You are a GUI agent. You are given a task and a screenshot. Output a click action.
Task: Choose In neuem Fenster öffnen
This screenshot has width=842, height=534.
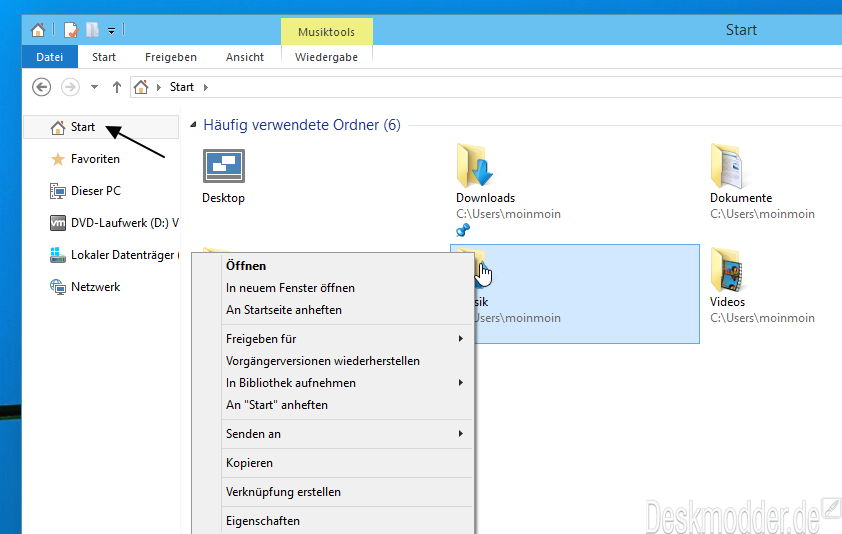(x=347, y=288)
